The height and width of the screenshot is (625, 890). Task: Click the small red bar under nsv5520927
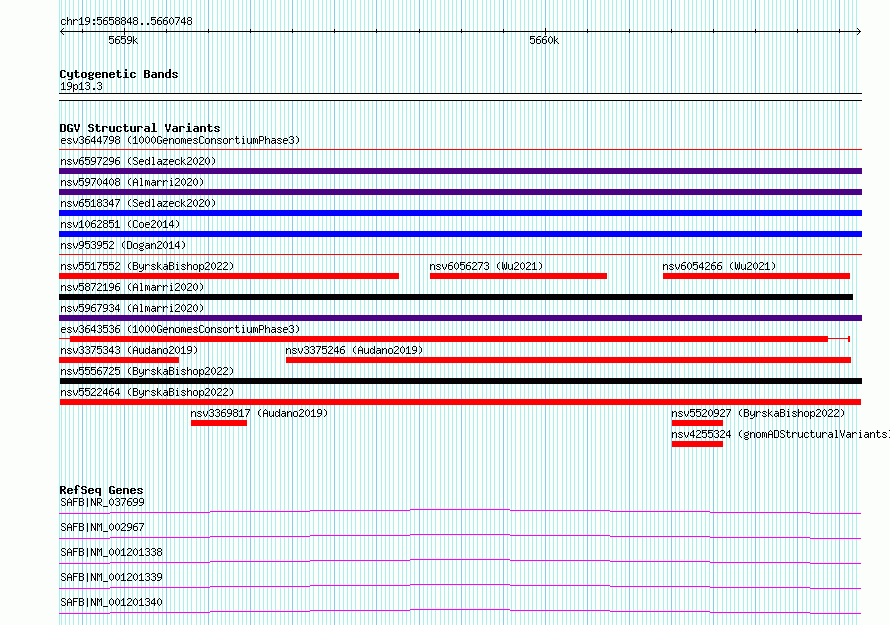(697, 423)
